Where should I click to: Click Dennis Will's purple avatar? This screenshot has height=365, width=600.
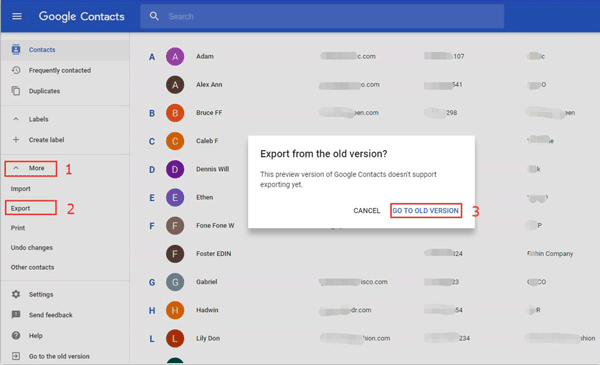click(x=175, y=169)
